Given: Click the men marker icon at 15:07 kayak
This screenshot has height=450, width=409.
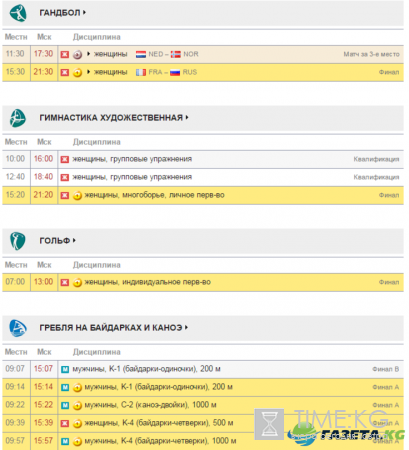Looking at the screenshot, I should (x=65, y=369).
